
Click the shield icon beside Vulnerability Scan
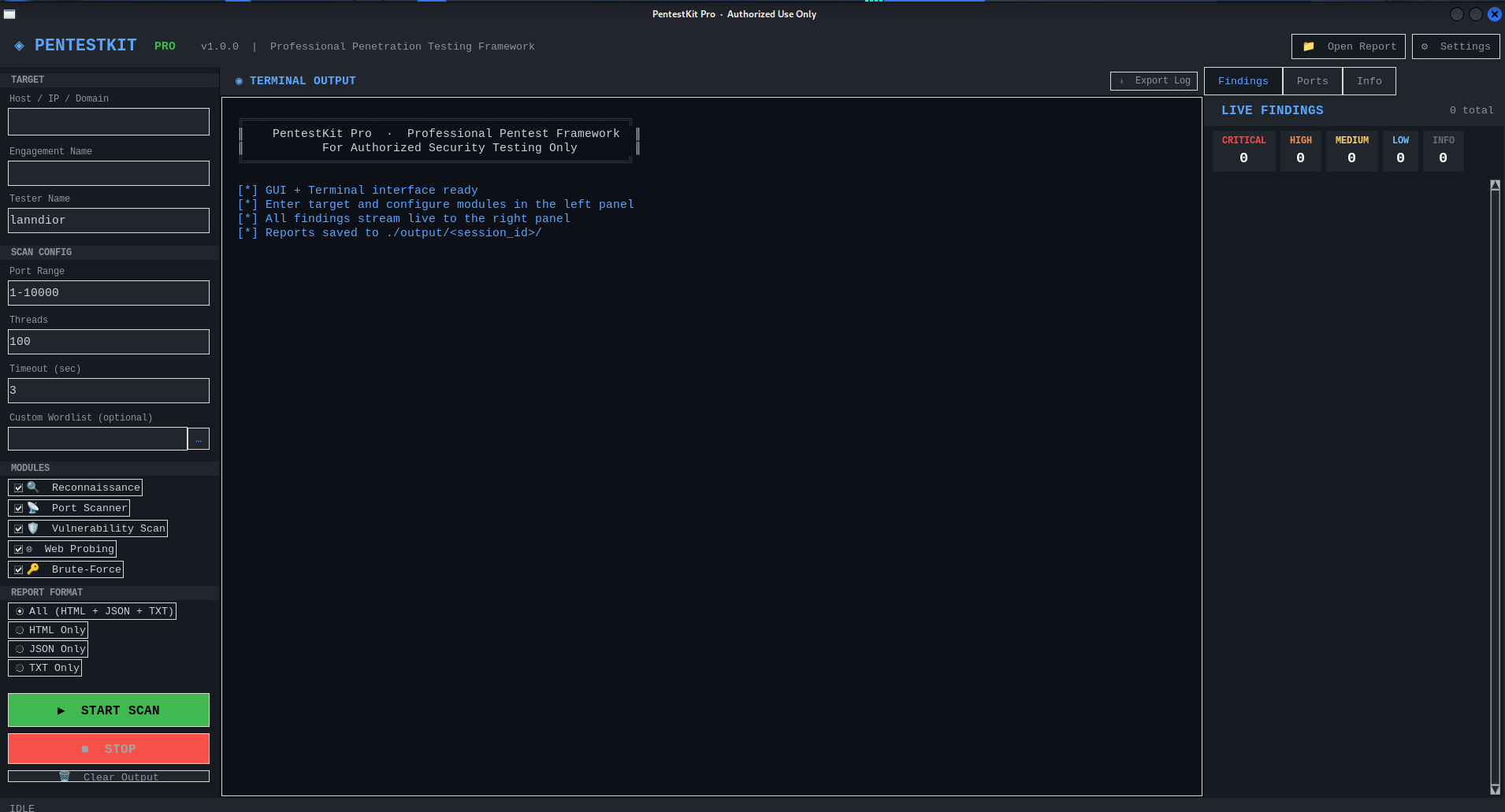pos(33,528)
